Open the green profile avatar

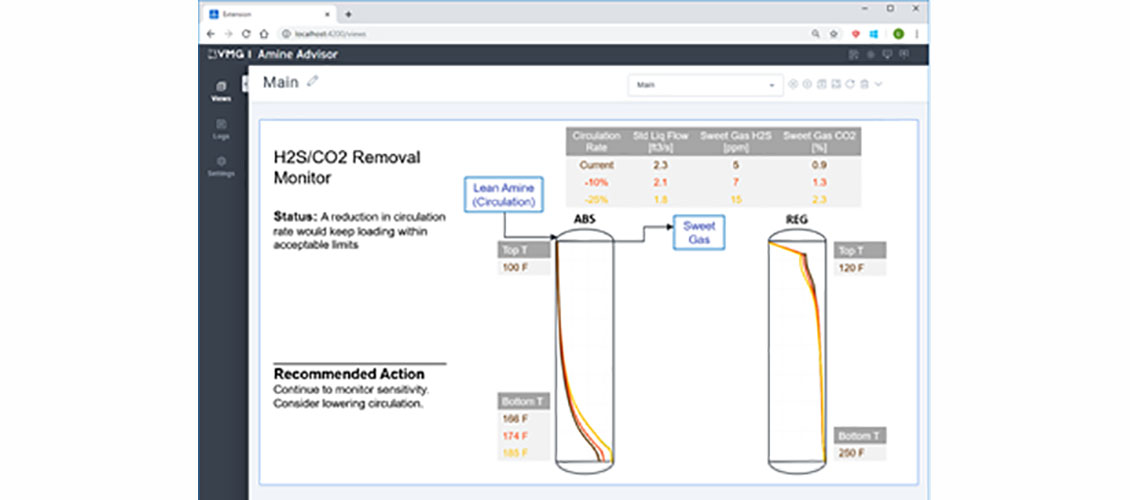click(898, 33)
